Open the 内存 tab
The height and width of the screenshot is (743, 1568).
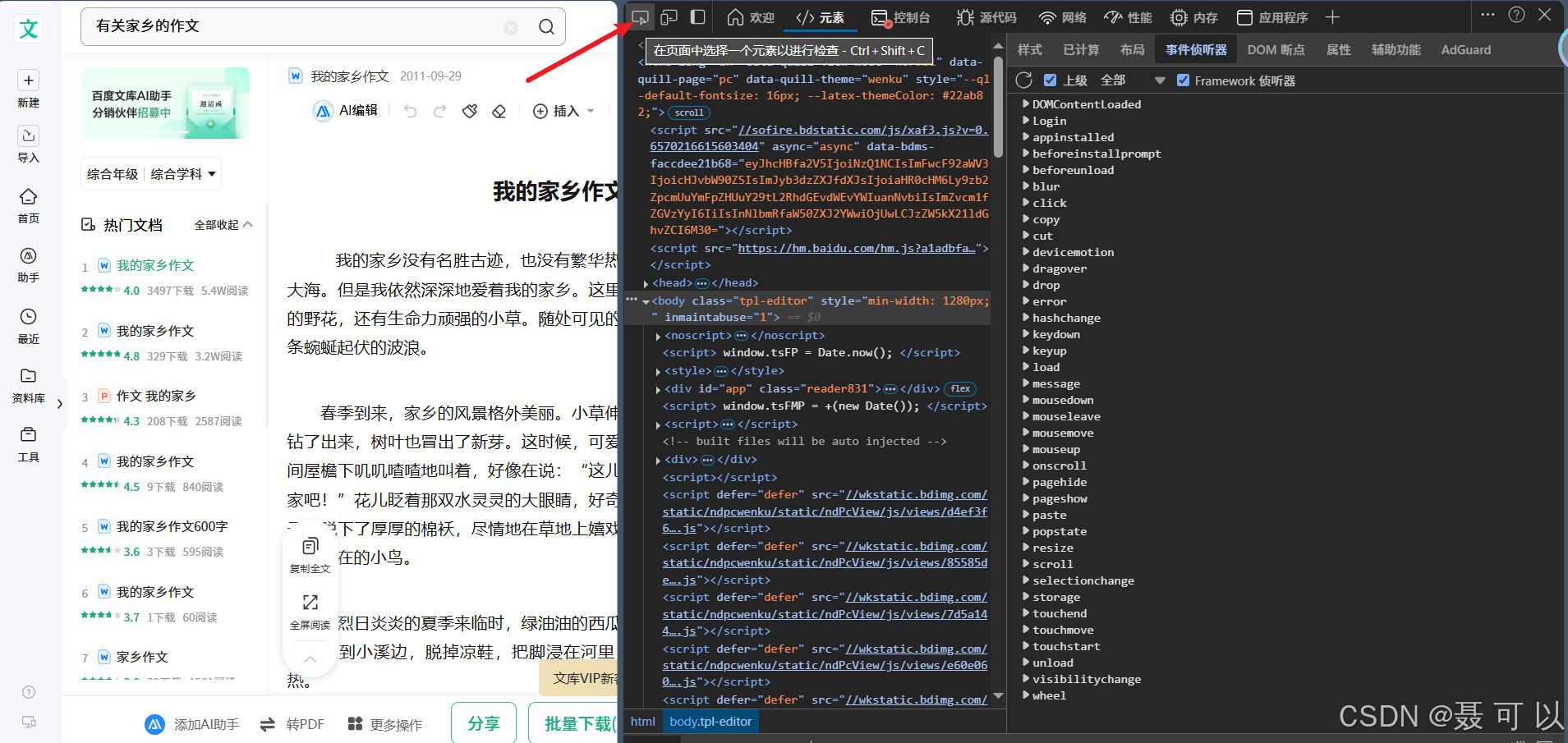point(1194,17)
